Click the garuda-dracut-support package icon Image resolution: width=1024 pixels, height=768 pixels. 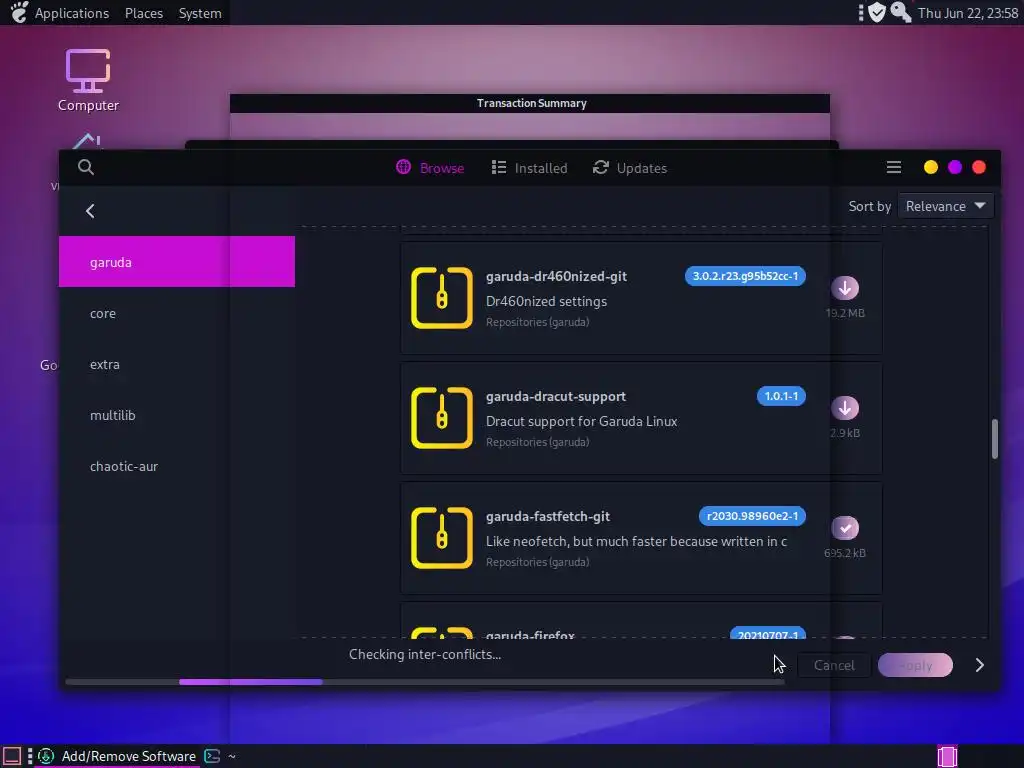(x=441, y=418)
